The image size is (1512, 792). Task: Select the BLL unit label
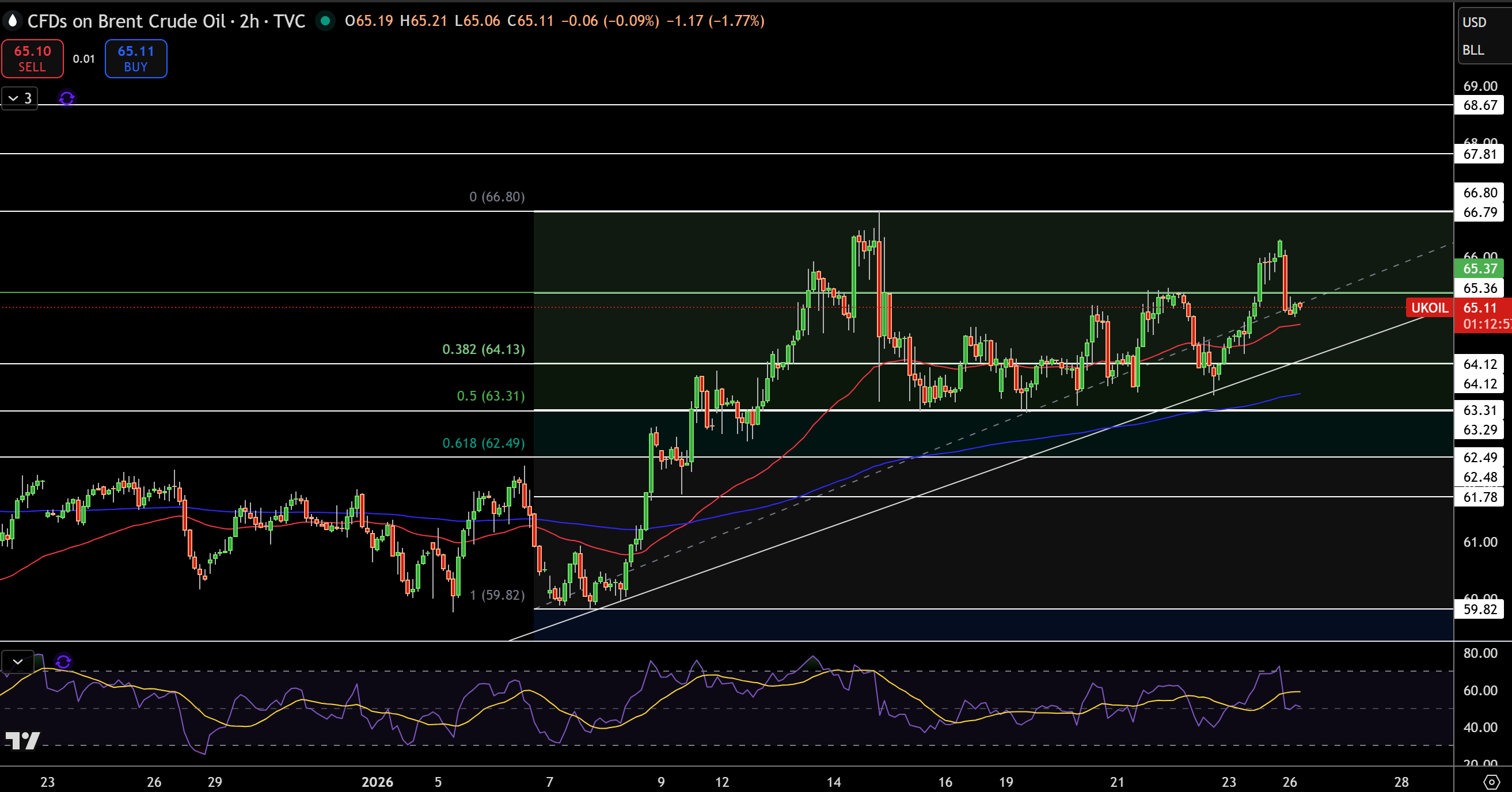(1473, 50)
